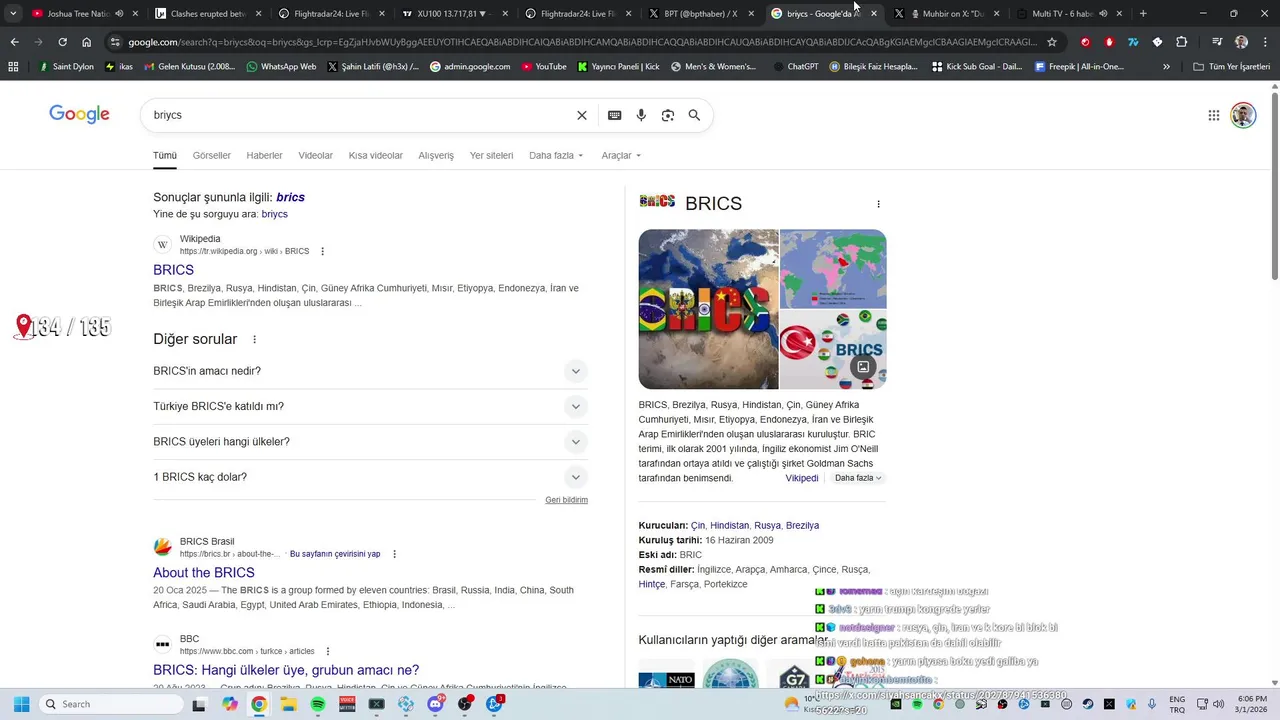Open the ChatGPT bookmark

pyautogui.click(x=796, y=66)
